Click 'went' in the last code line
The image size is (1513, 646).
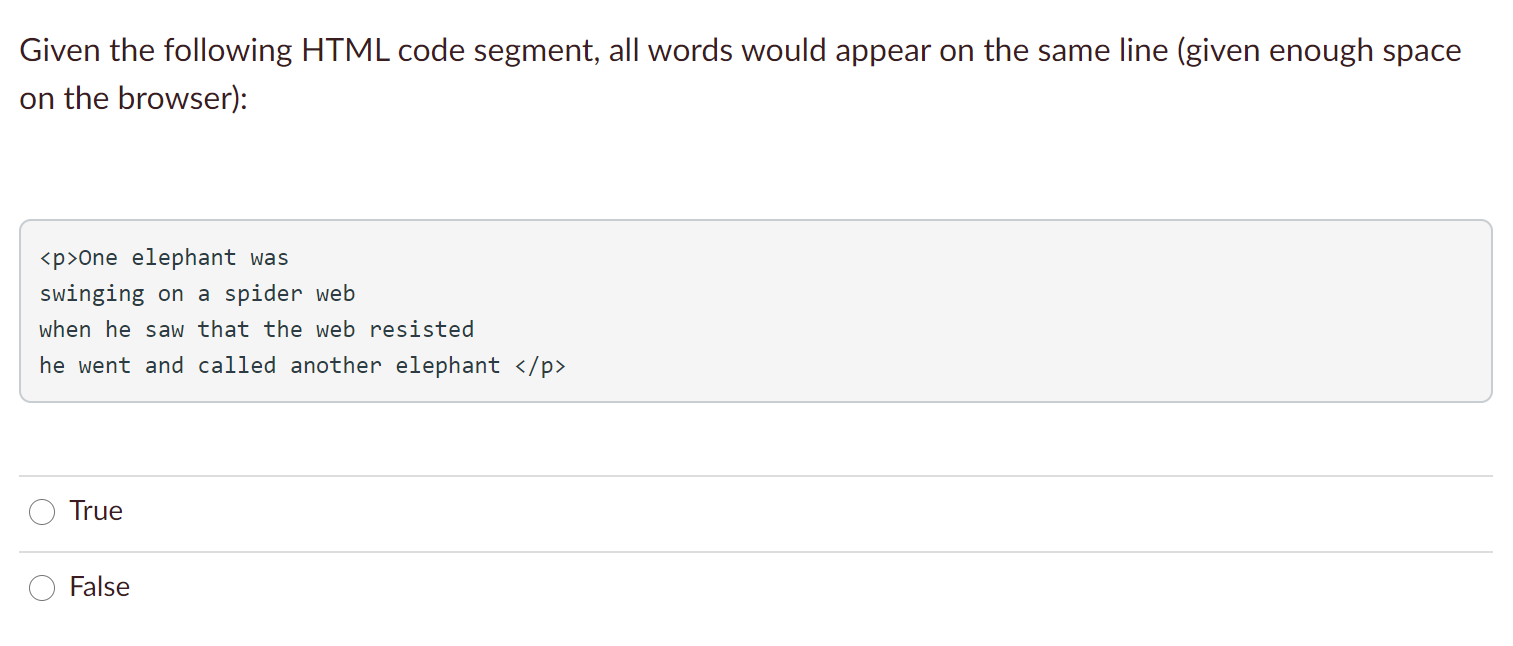point(105,366)
